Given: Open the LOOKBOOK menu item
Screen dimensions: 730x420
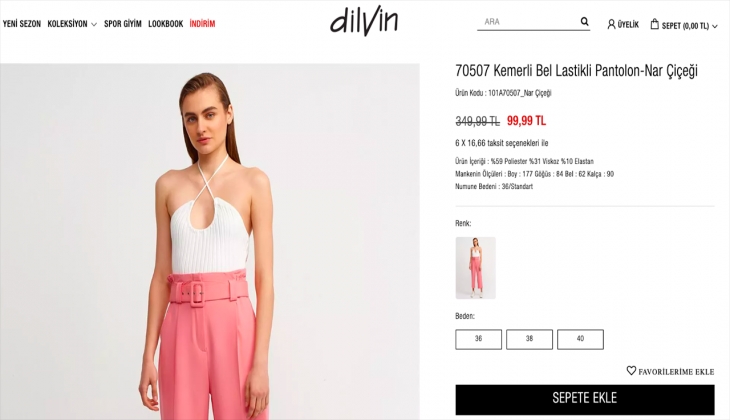Looking at the screenshot, I should point(166,24).
